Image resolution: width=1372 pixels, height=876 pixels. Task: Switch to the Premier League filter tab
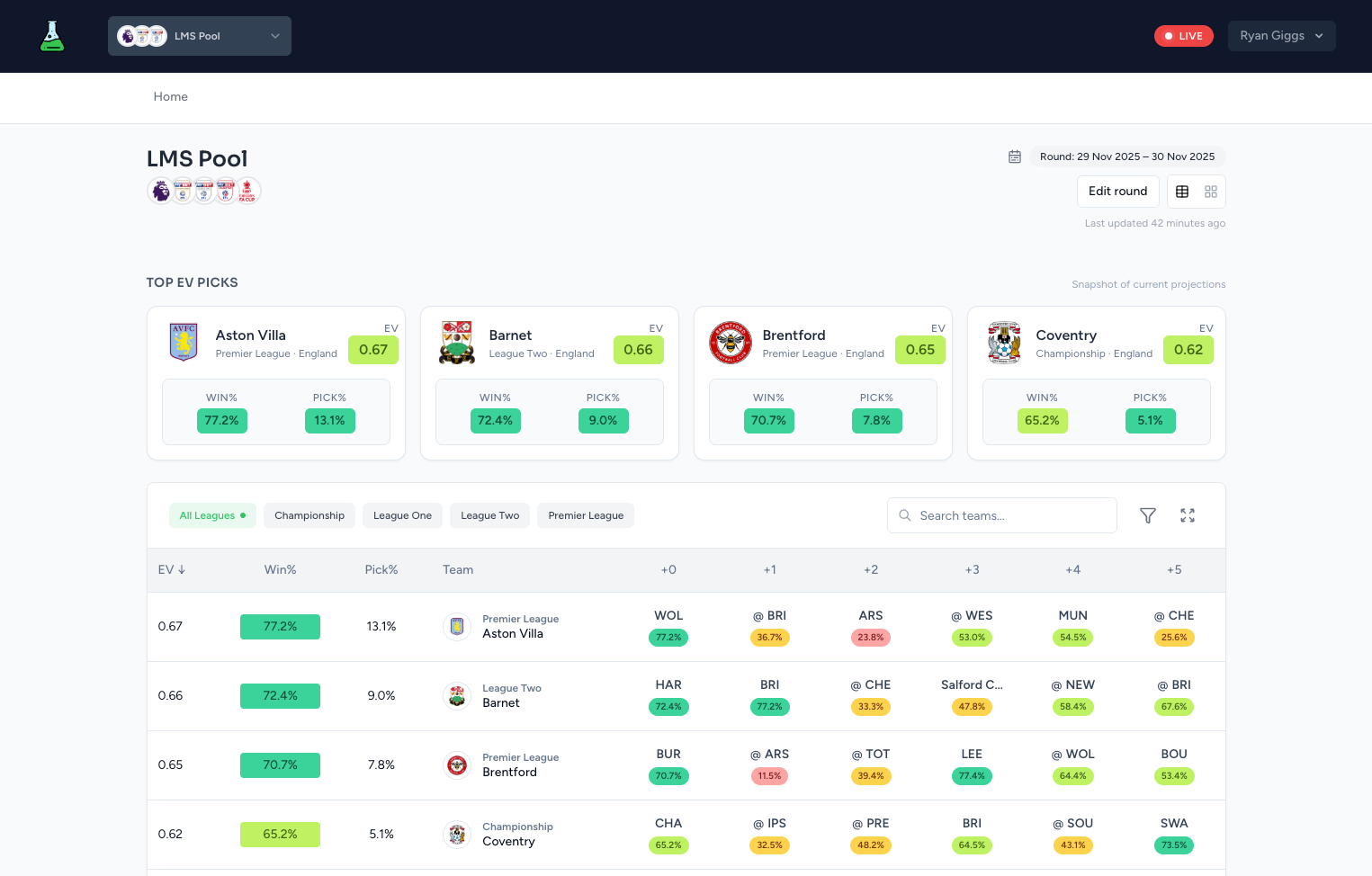586,515
